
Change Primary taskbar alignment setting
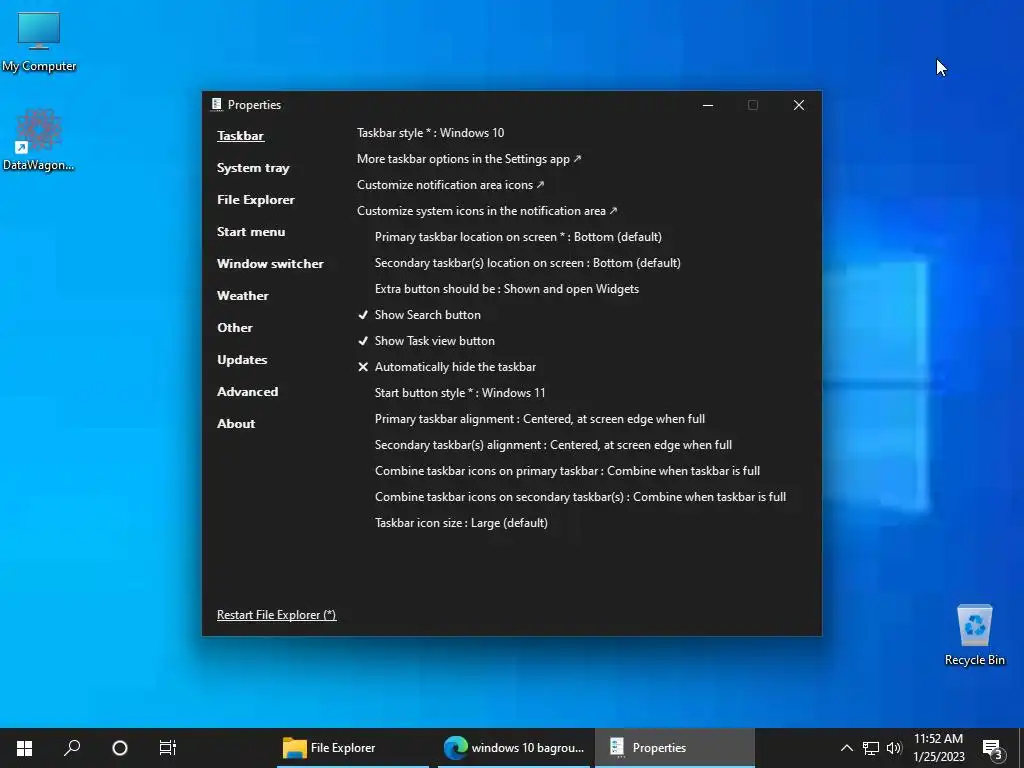point(539,419)
